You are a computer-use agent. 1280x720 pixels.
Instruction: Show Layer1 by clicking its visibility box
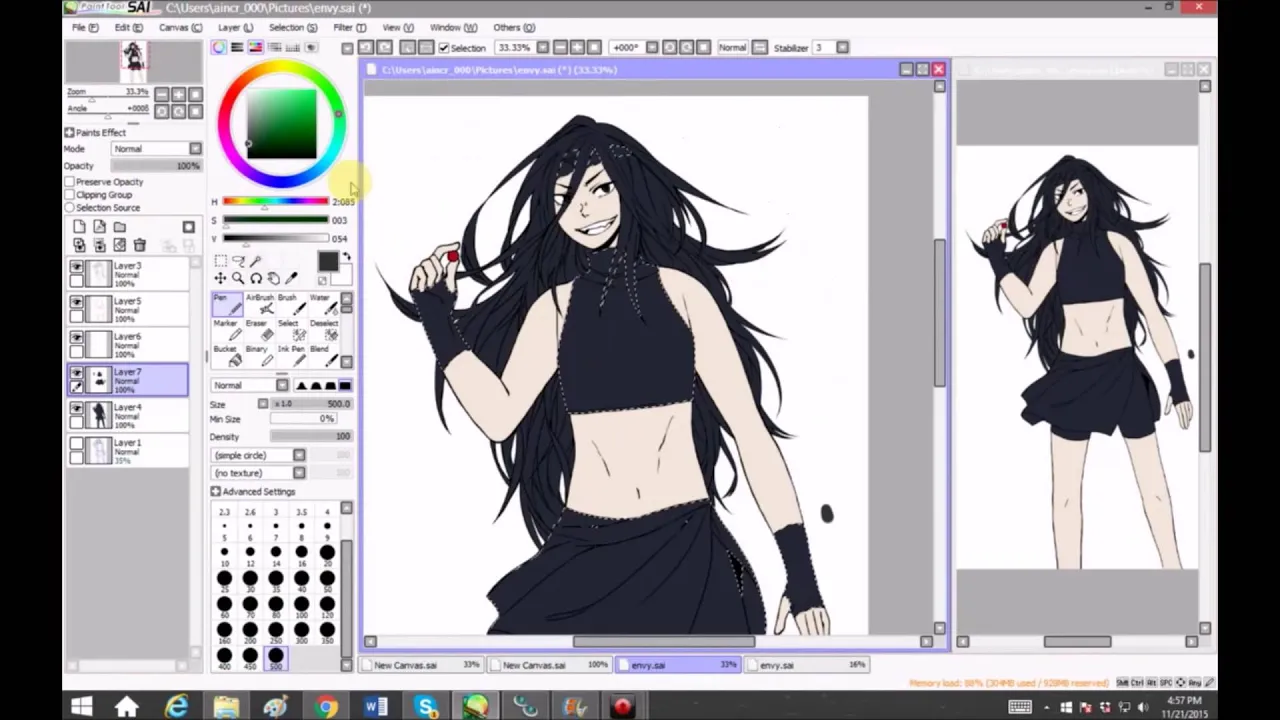click(x=76, y=444)
